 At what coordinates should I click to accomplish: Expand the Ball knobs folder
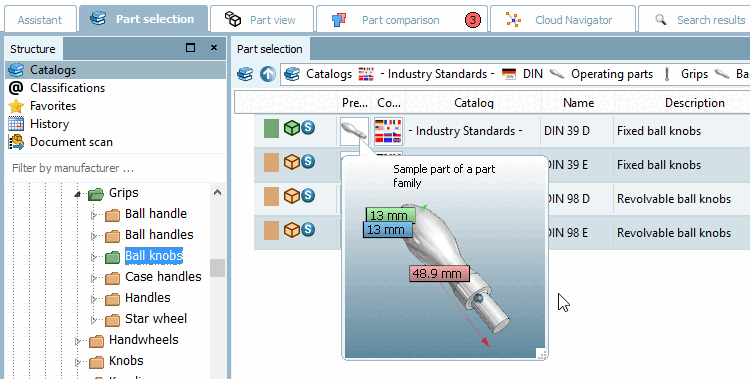[94, 257]
